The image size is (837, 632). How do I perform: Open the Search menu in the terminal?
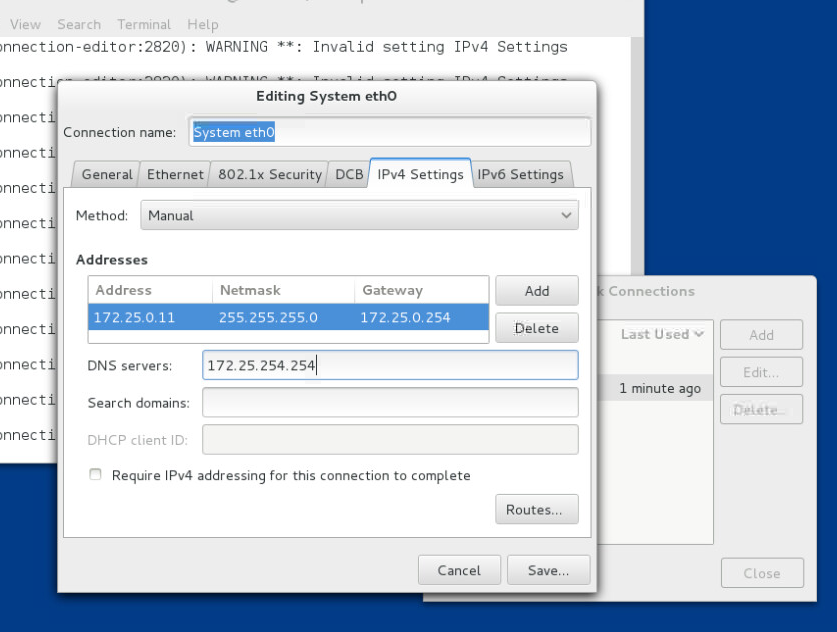pyautogui.click(x=79, y=25)
